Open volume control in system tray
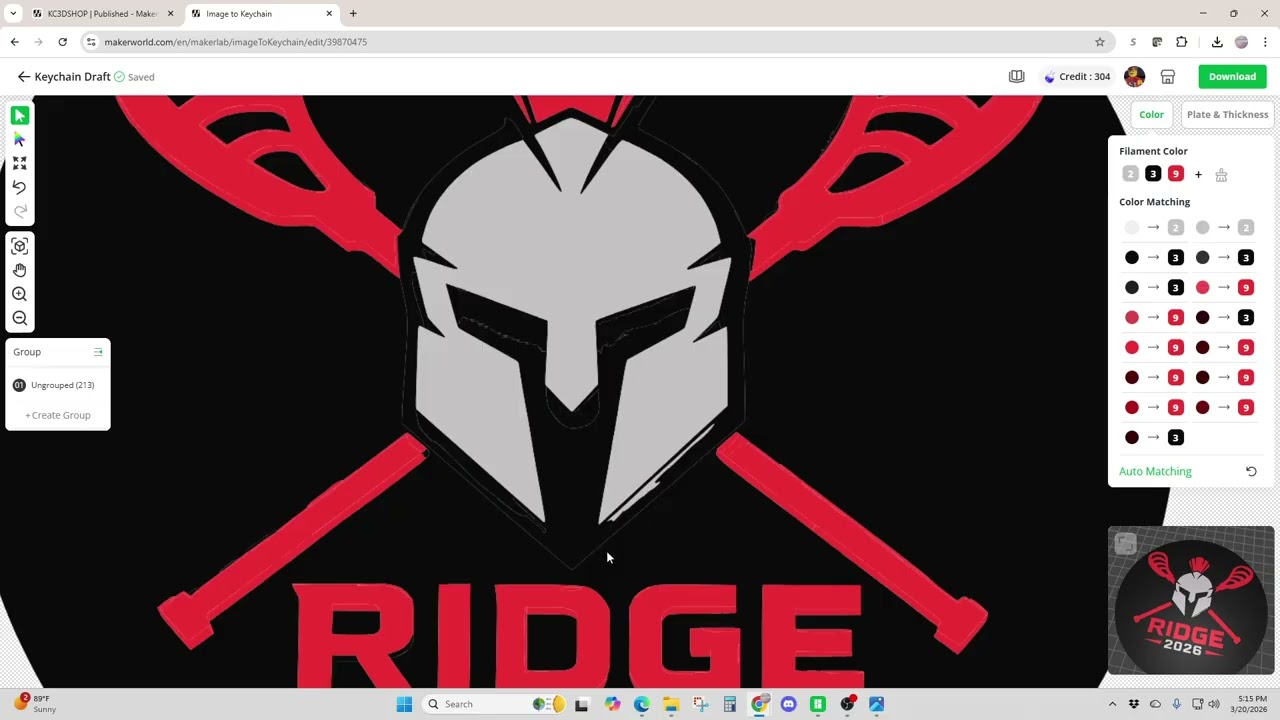1280x720 pixels. tap(1214, 704)
